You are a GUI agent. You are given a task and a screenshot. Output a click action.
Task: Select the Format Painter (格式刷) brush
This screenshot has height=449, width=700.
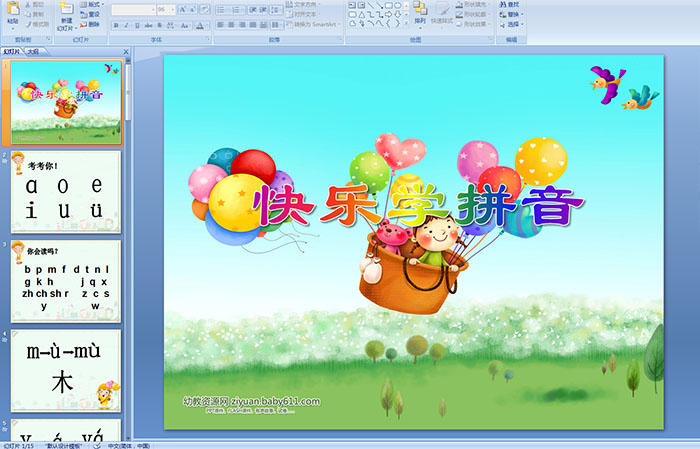point(38,24)
